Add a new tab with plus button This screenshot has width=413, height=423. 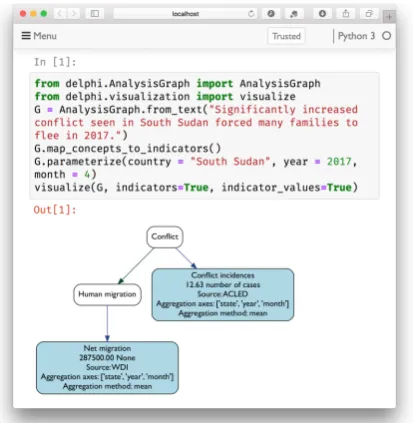click(389, 17)
